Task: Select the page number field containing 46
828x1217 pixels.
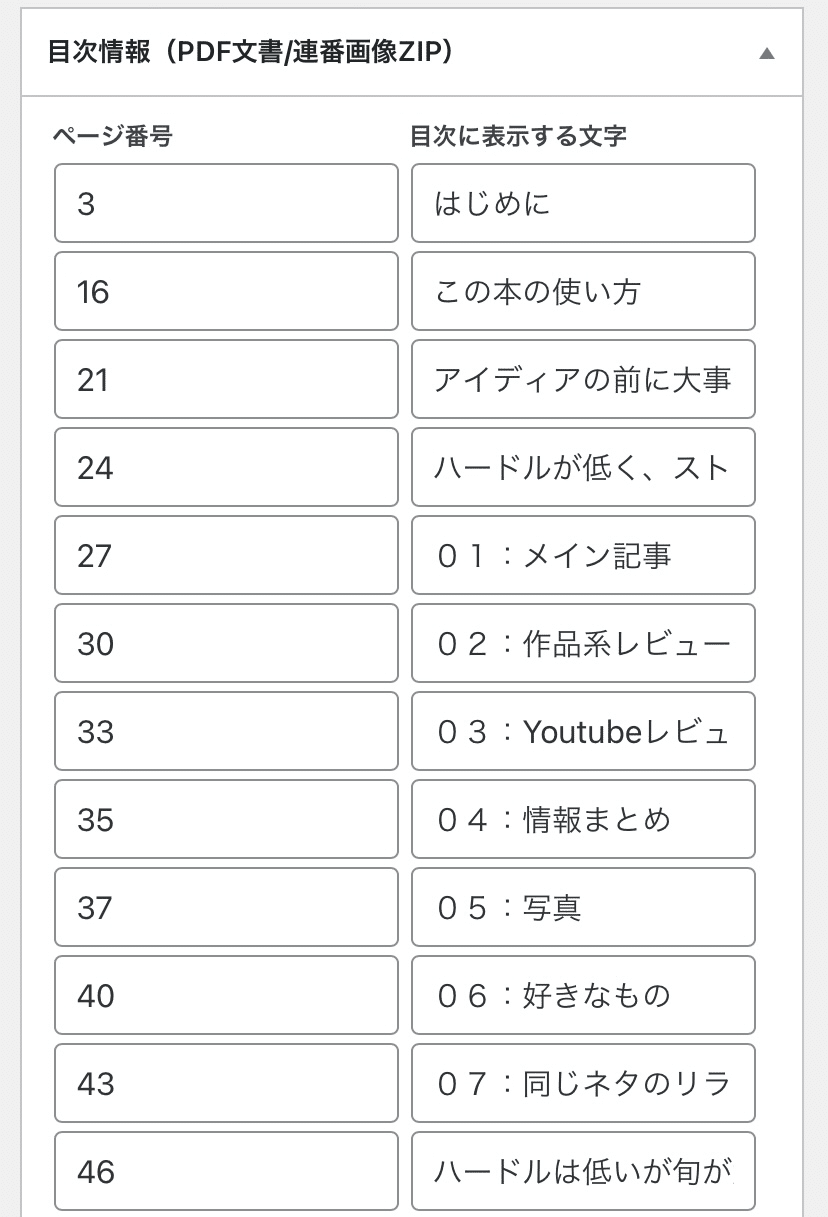Action: 226,1171
